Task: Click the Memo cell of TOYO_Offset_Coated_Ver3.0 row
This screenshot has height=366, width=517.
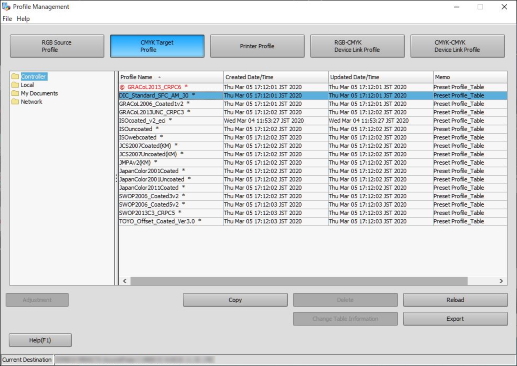Action: click(470, 221)
